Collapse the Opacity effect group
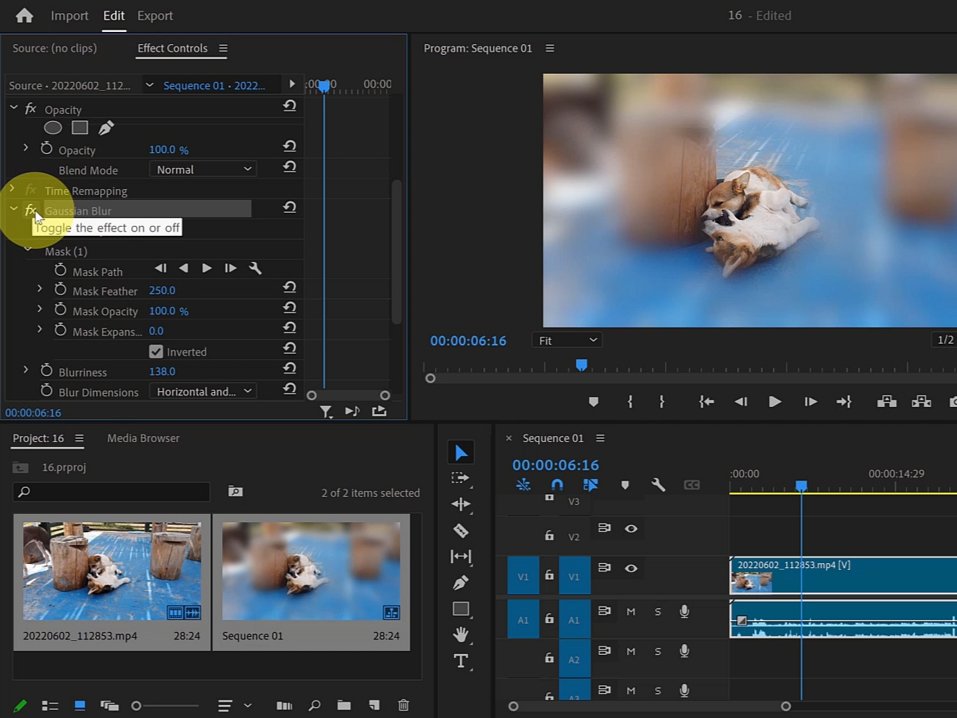This screenshot has height=718, width=957. pyautogui.click(x=13, y=107)
